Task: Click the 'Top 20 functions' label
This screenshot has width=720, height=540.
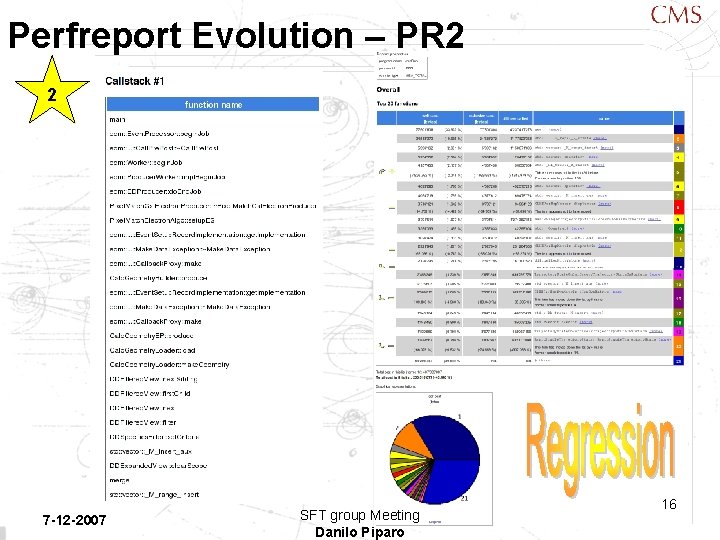Action: [x=397, y=104]
